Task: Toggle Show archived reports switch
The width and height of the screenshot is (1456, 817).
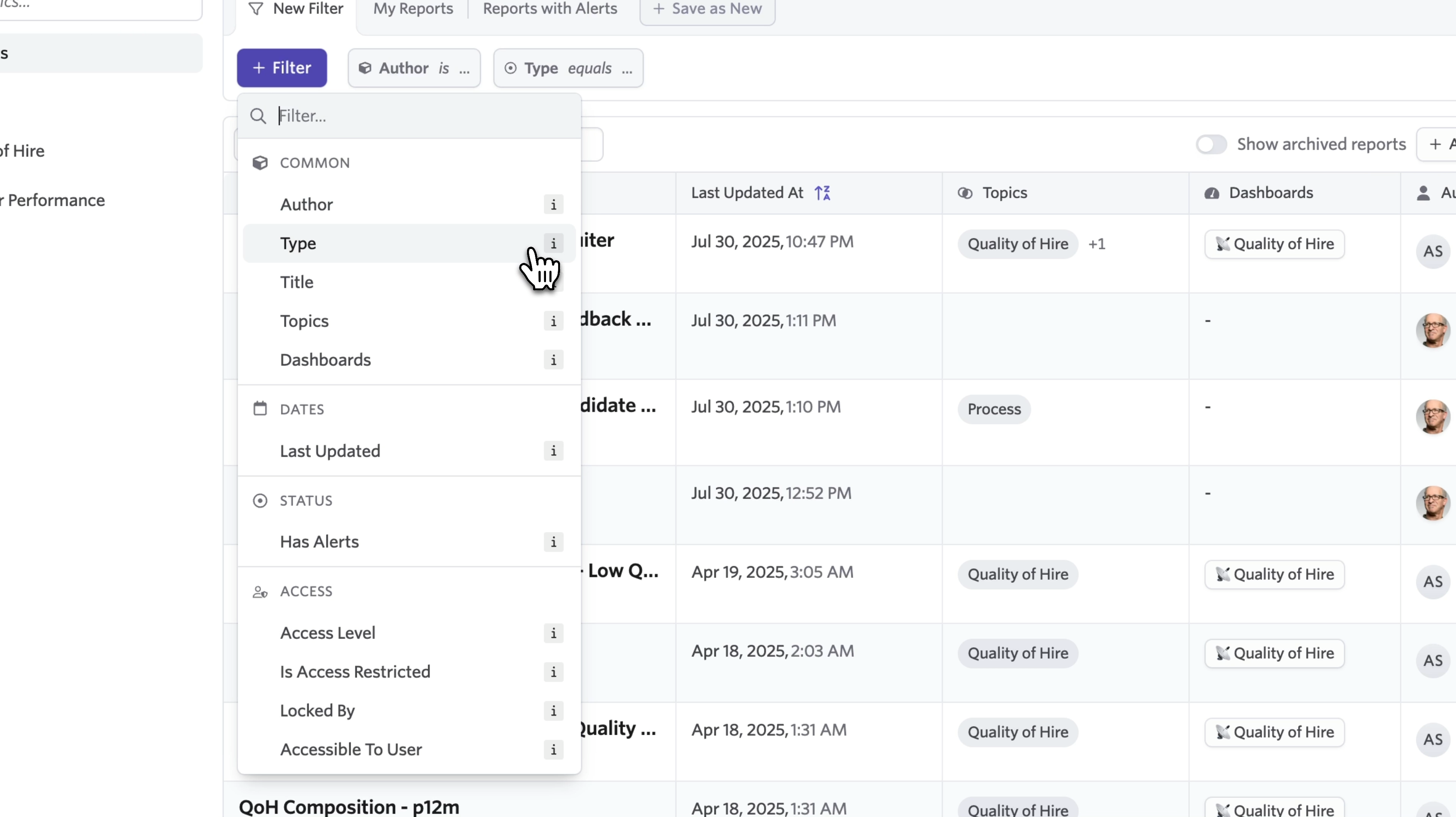Action: (x=1211, y=145)
